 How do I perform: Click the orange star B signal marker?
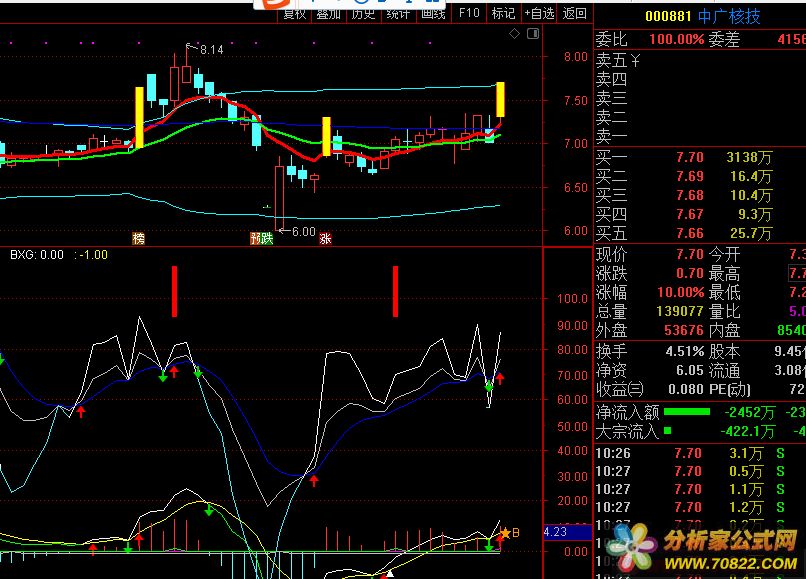coord(506,533)
